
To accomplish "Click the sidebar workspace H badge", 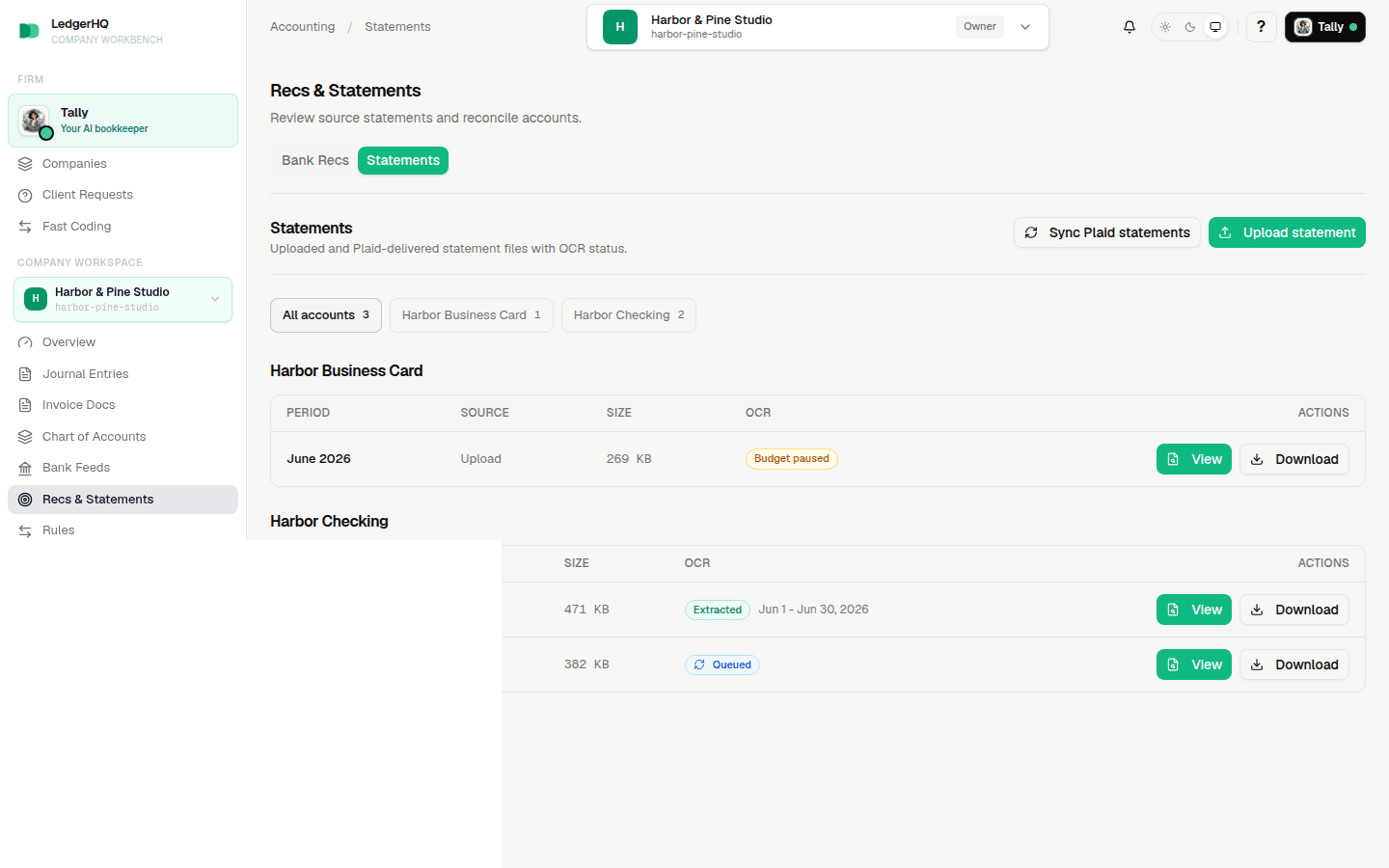I will pyautogui.click(x=36, y=299).
